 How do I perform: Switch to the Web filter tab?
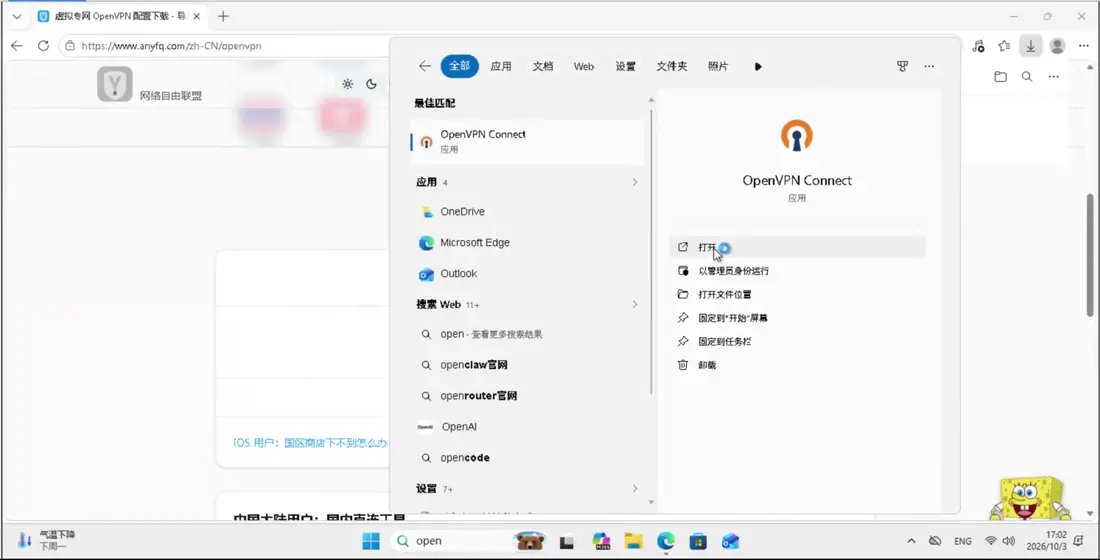coord(584,66)
